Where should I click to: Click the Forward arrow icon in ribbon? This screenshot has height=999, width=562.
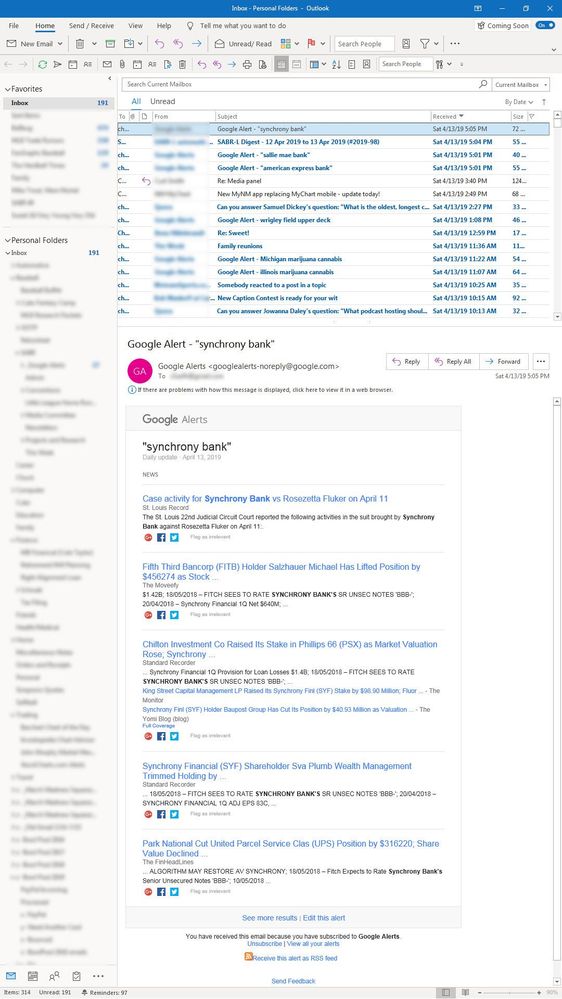196,44
